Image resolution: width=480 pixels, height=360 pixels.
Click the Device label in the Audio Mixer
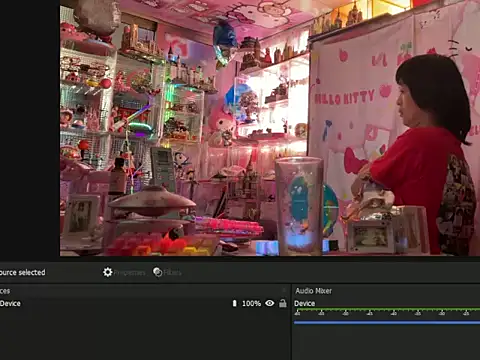[304, 304]
